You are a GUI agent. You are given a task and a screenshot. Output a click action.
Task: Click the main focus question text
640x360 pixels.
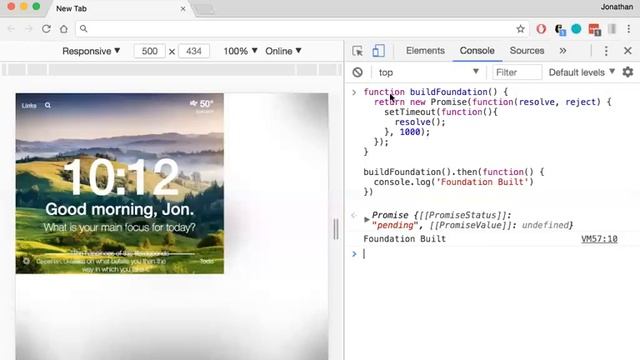(120, 227)
